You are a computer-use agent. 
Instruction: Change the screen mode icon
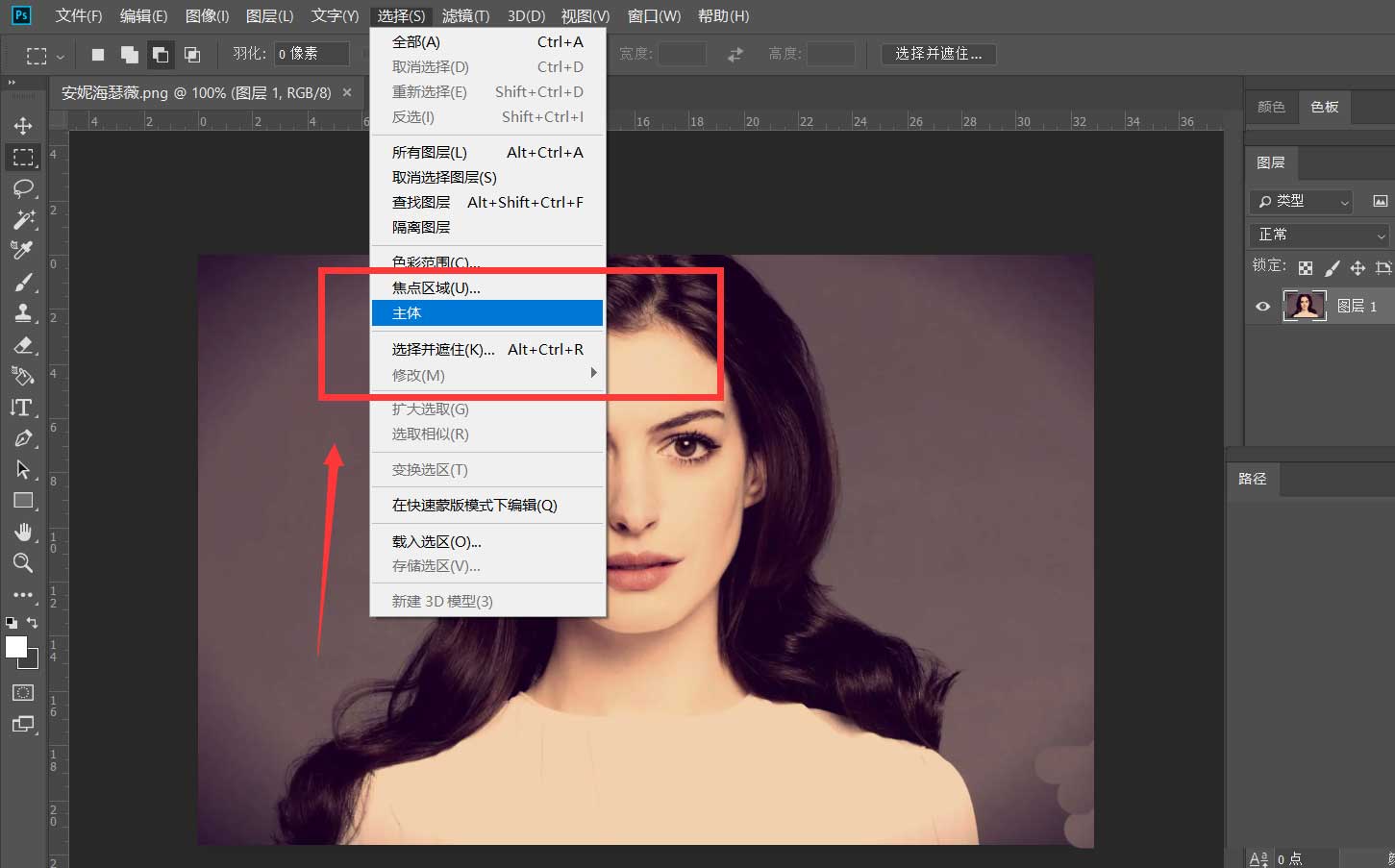(x=23, y=724)
